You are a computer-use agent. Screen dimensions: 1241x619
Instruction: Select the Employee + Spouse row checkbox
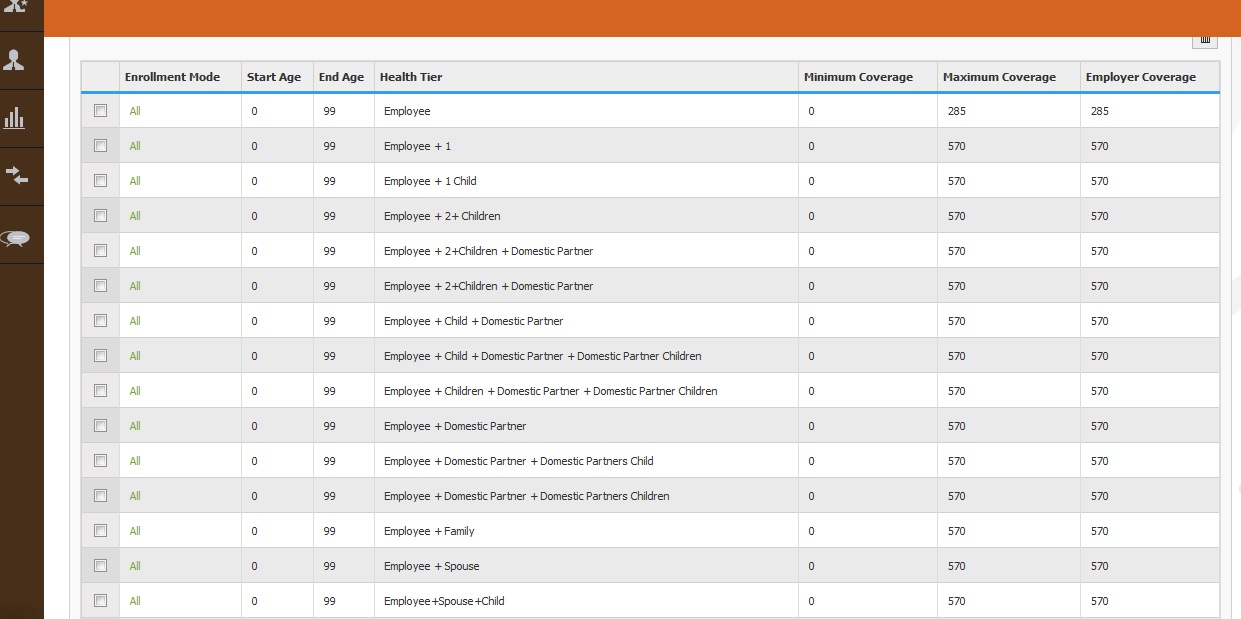coord(100,566)
